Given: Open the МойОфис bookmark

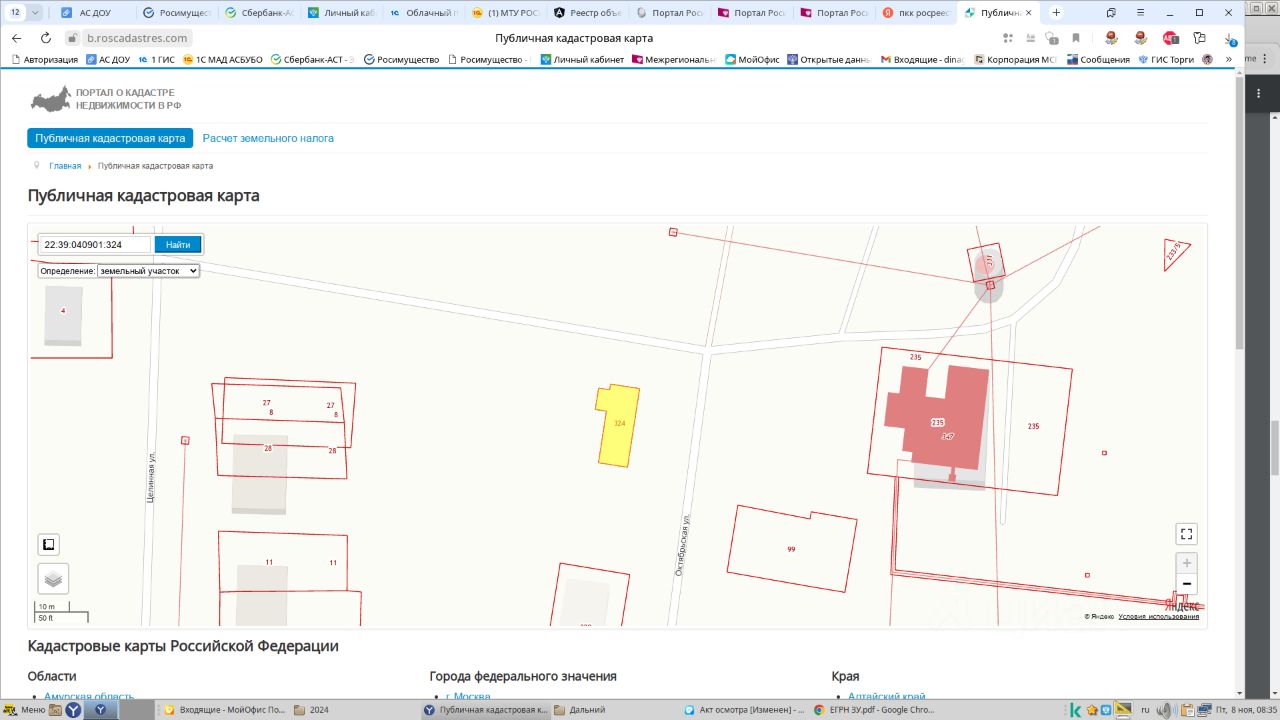Looking at the screenshot, I should coord(754,60).
